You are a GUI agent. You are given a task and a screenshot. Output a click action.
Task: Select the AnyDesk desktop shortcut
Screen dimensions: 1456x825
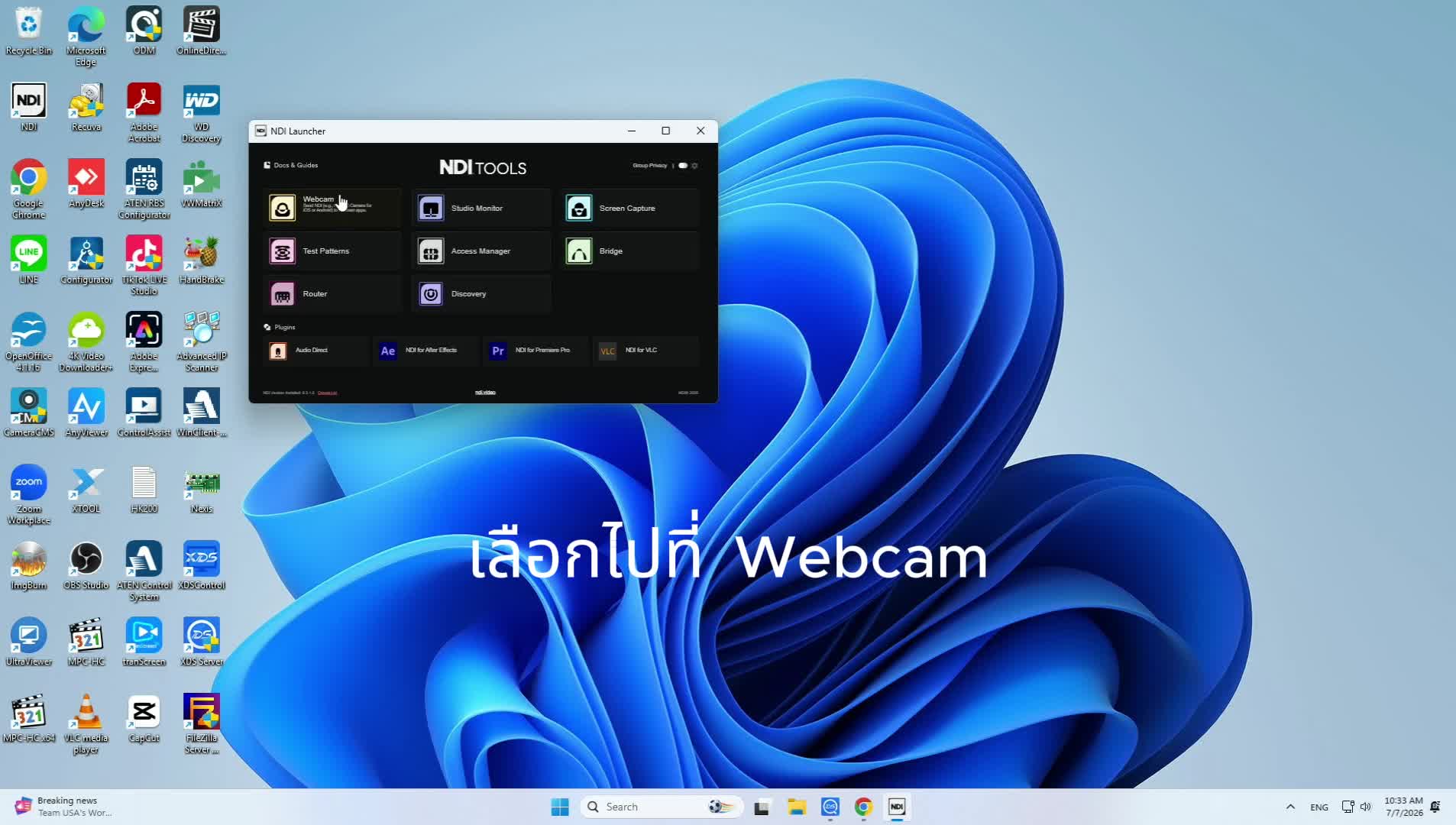86,184
